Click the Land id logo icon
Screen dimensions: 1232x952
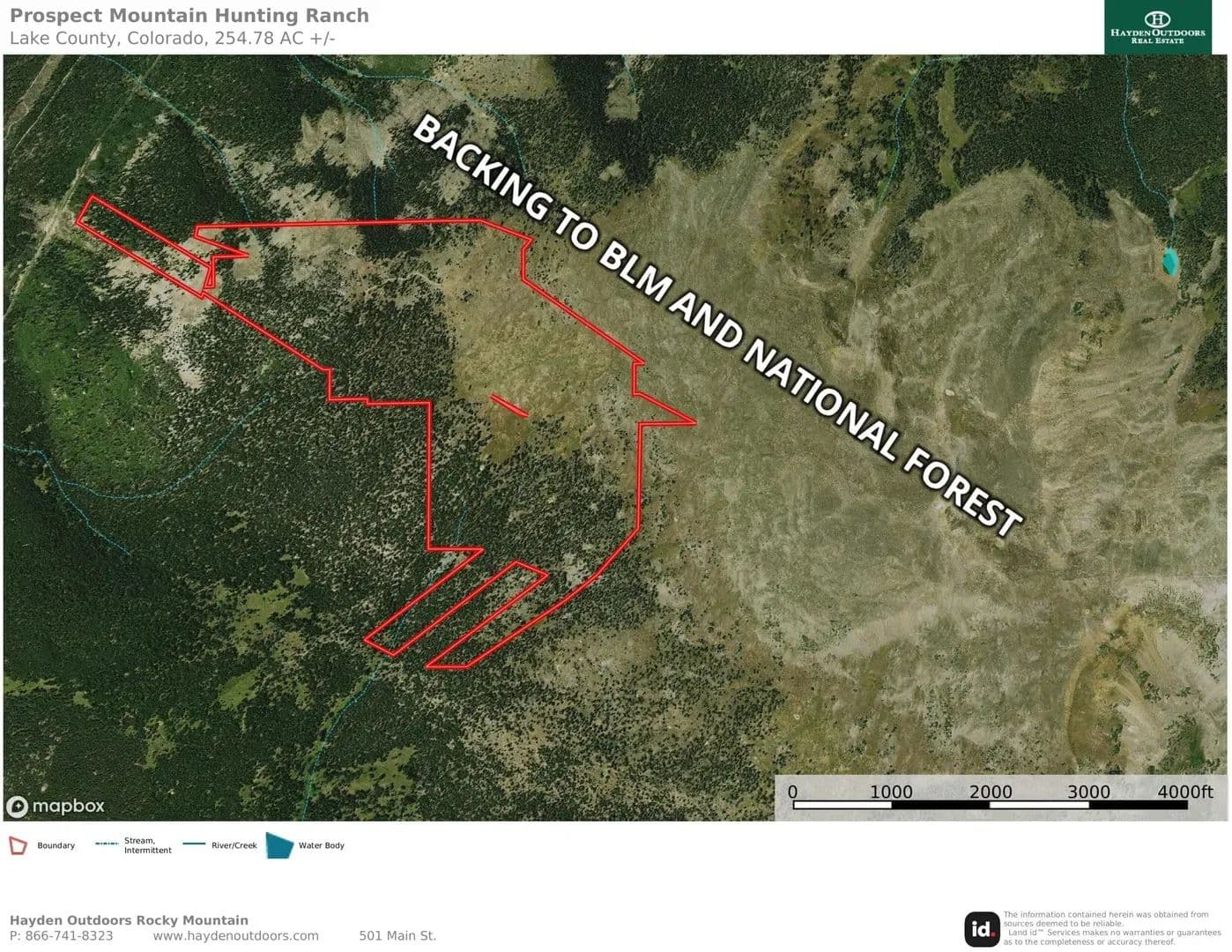(x=982, y=928)
